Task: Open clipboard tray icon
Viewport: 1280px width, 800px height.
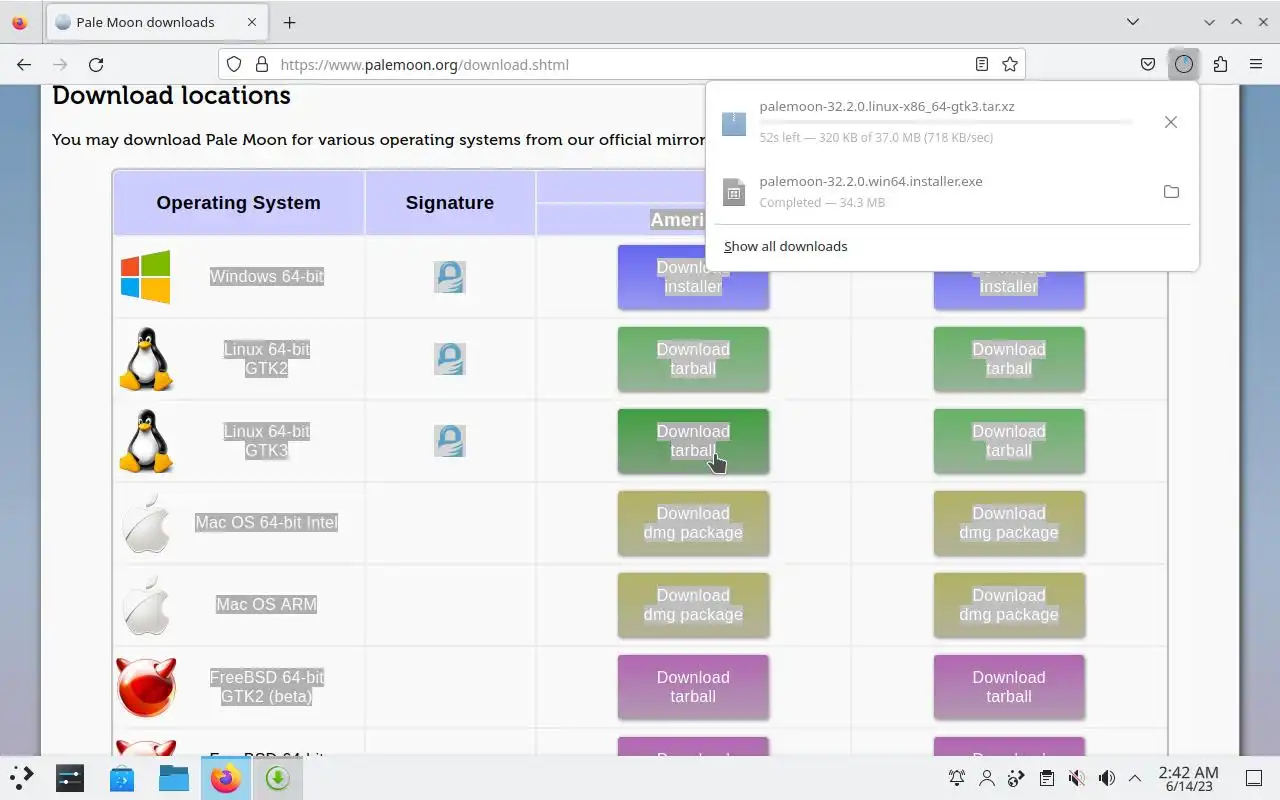Action: 1046,778
